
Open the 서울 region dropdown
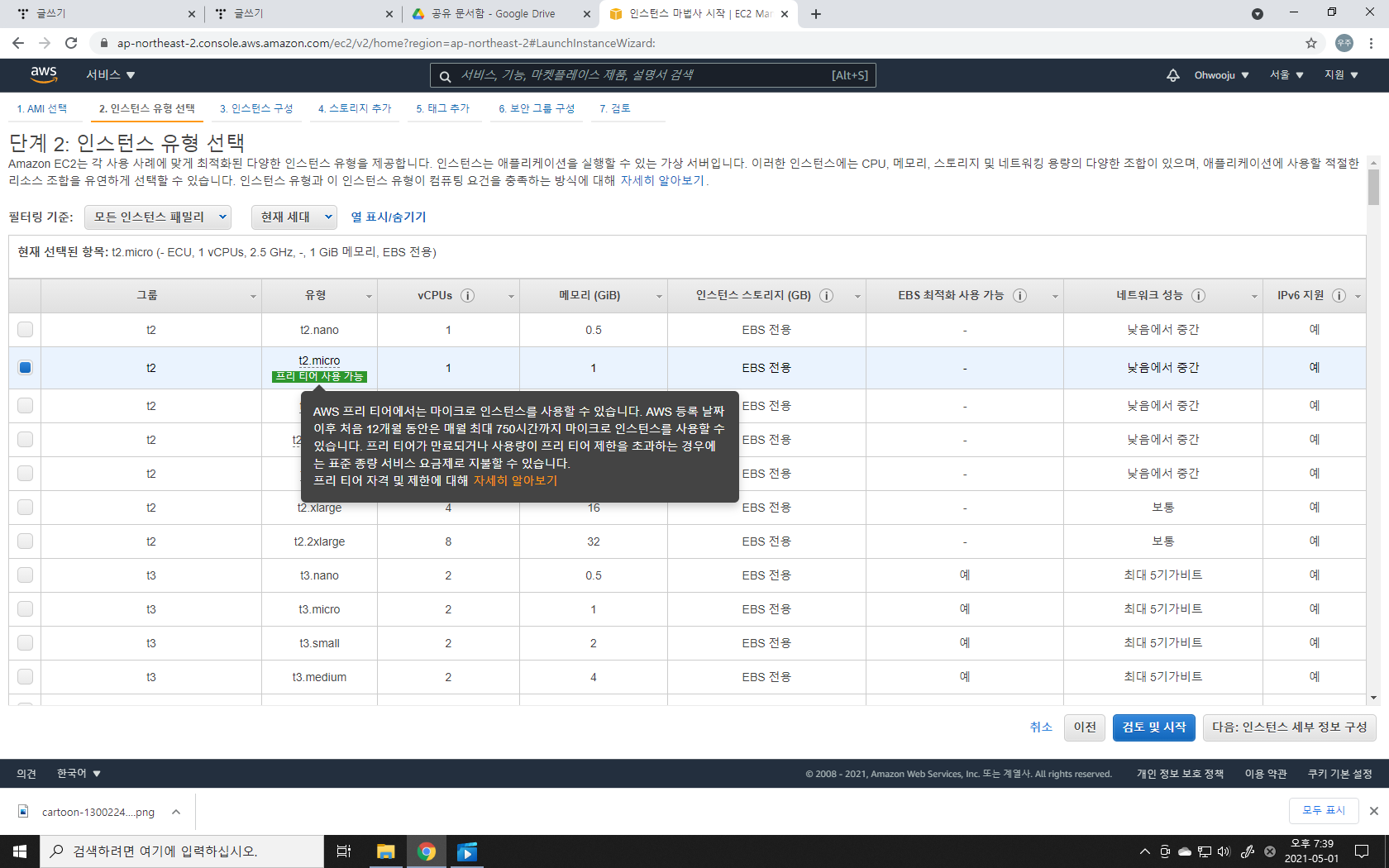pos(1286,75)
